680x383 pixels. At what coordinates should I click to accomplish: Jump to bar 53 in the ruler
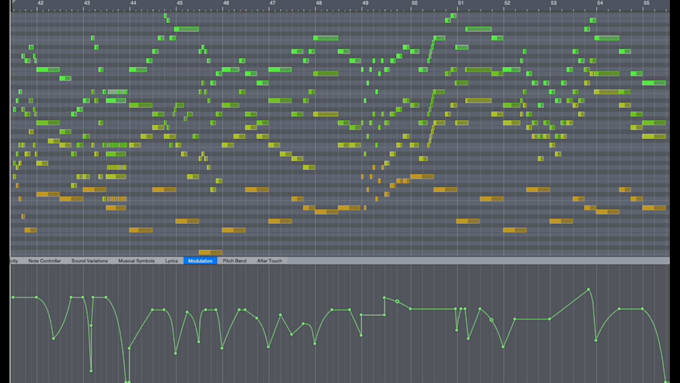coord(554,3)
